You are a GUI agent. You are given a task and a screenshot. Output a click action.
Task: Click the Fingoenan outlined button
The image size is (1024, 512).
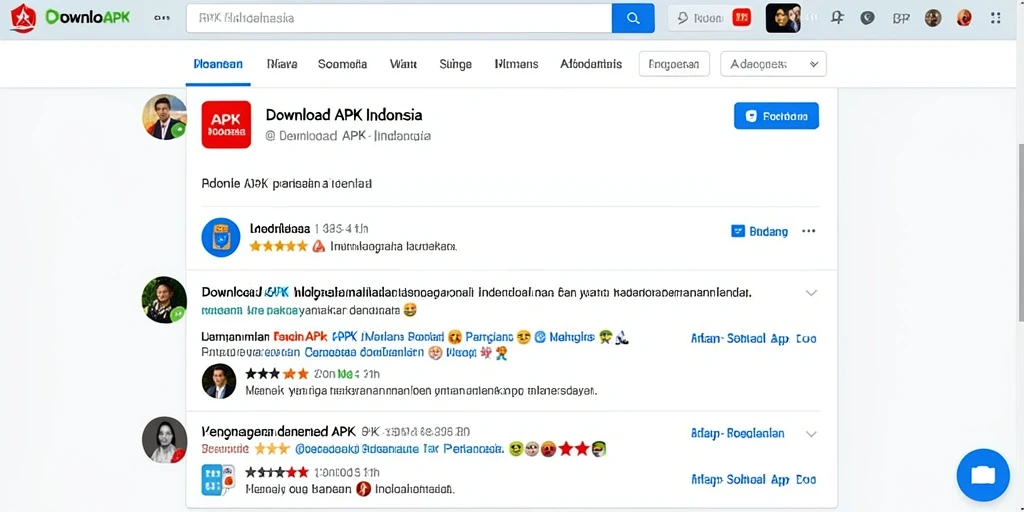[674, 64]
